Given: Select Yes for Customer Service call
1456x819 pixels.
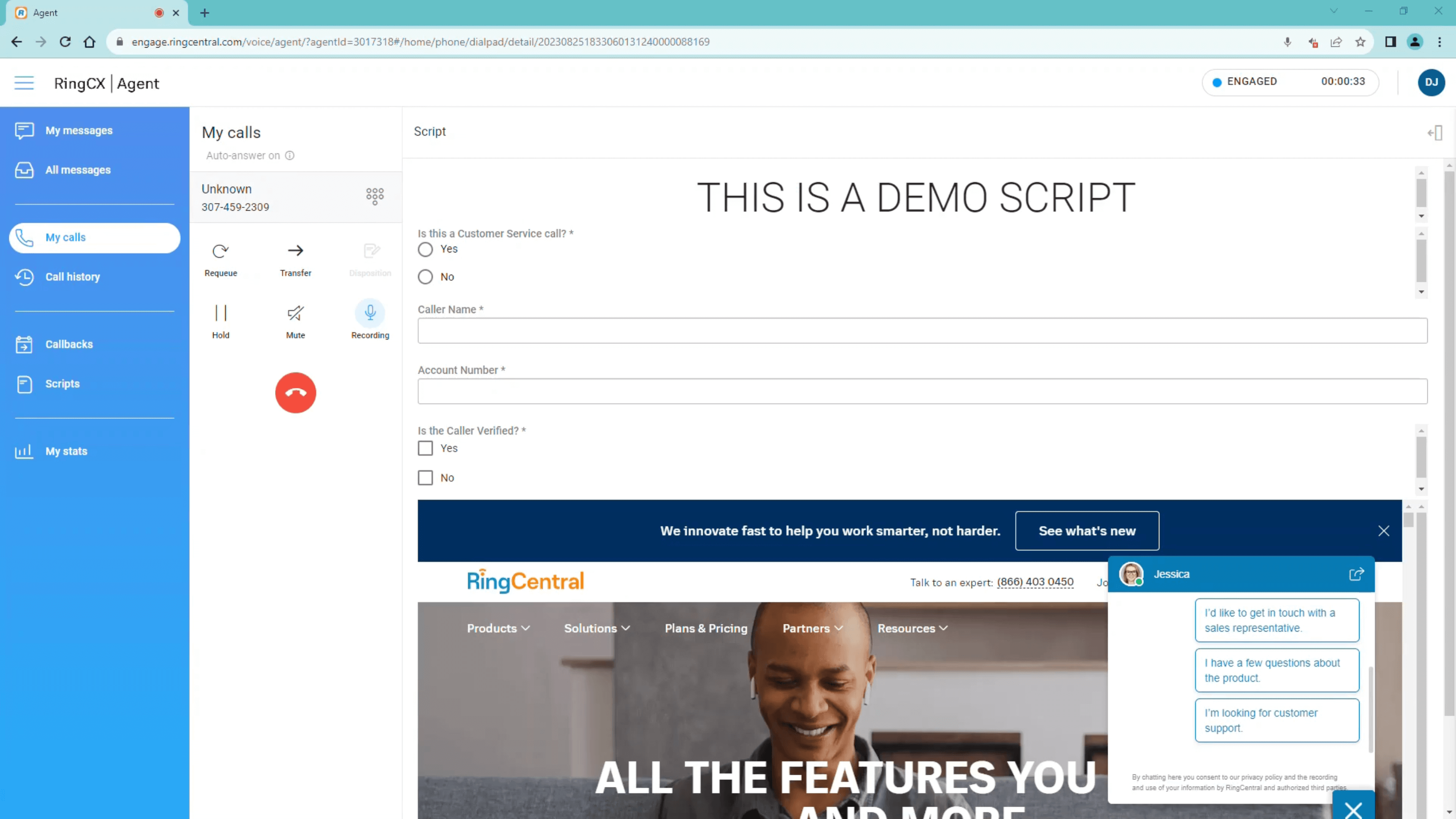Looking at the screenshot, I should (425, 249).
